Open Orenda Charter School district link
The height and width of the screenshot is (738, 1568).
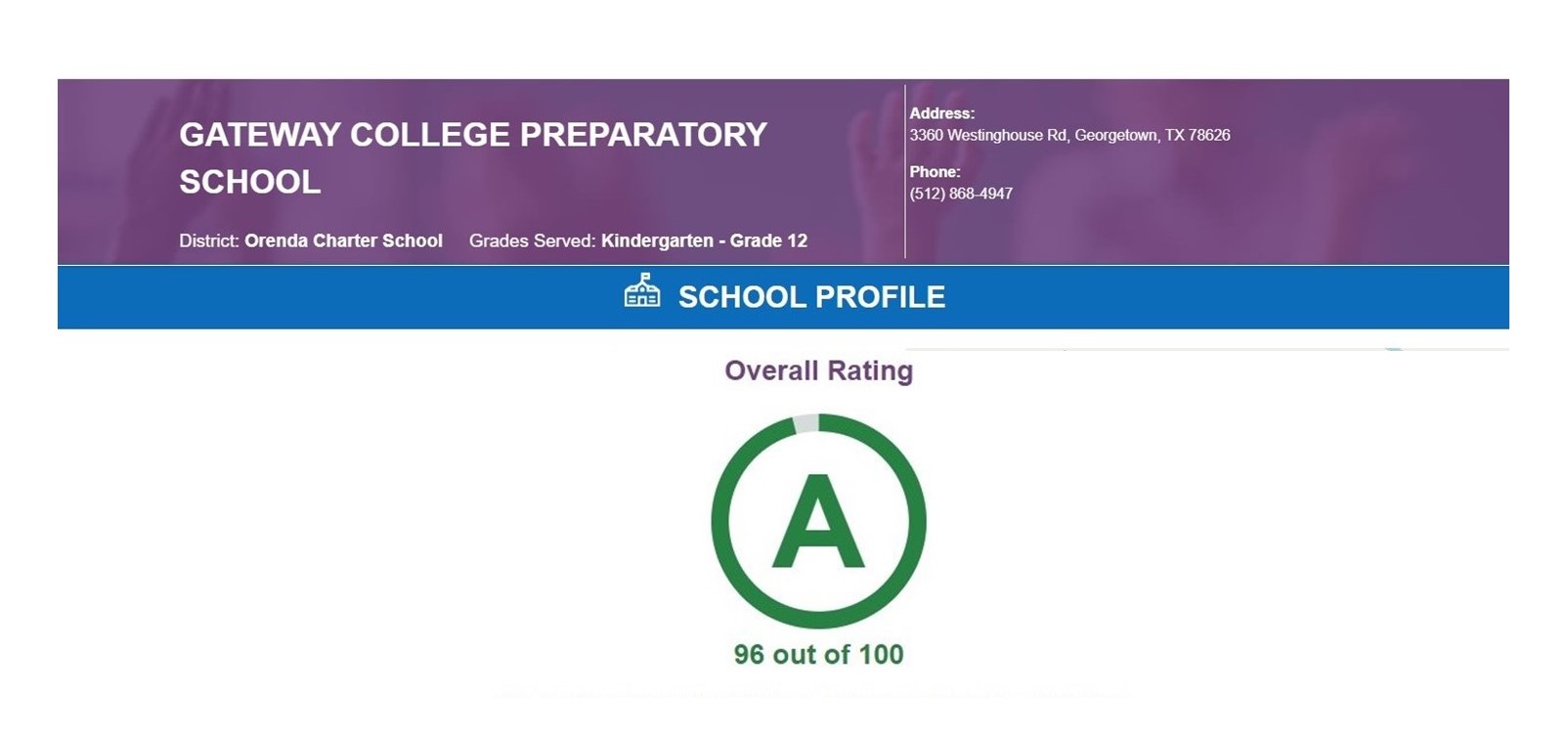pos(343,240)
